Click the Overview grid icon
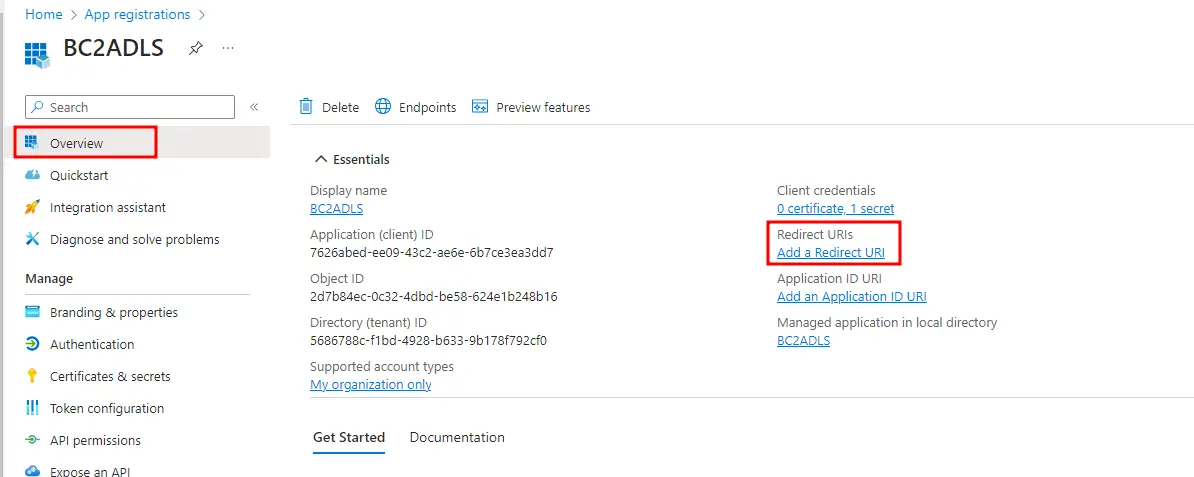Viewport: 1194px width, 477px height. 31,142
